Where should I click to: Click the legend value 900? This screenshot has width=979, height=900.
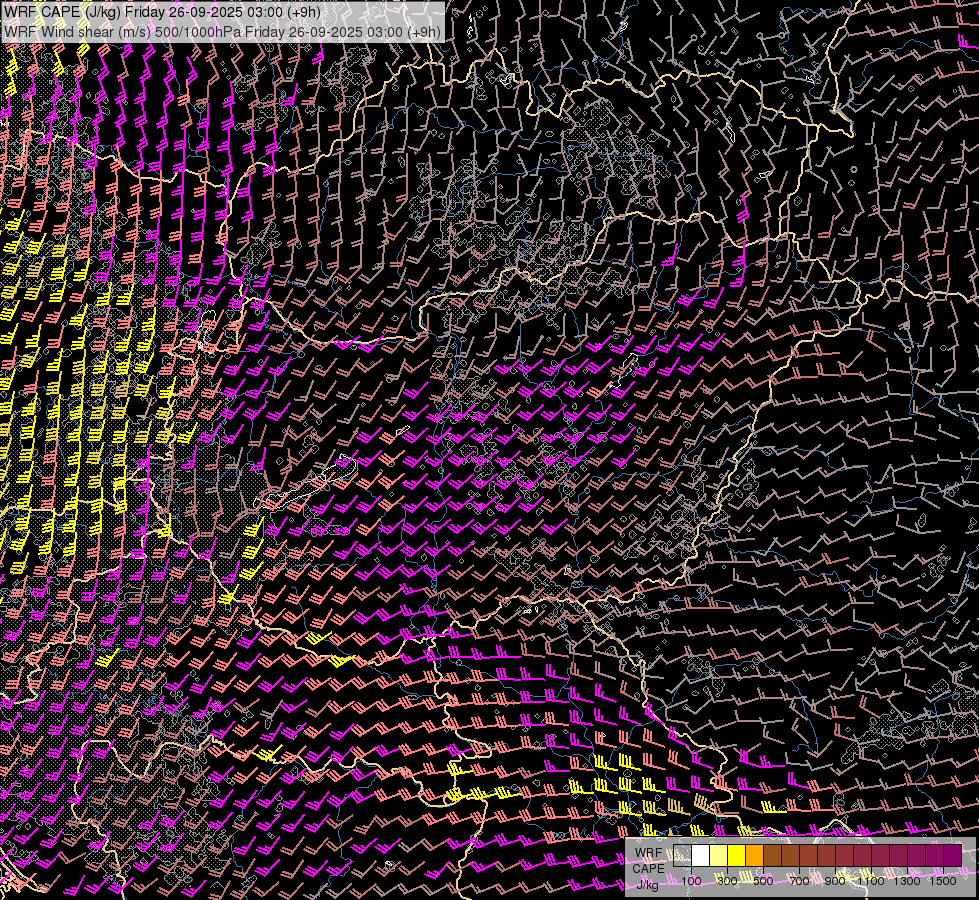tap(835, 881)
